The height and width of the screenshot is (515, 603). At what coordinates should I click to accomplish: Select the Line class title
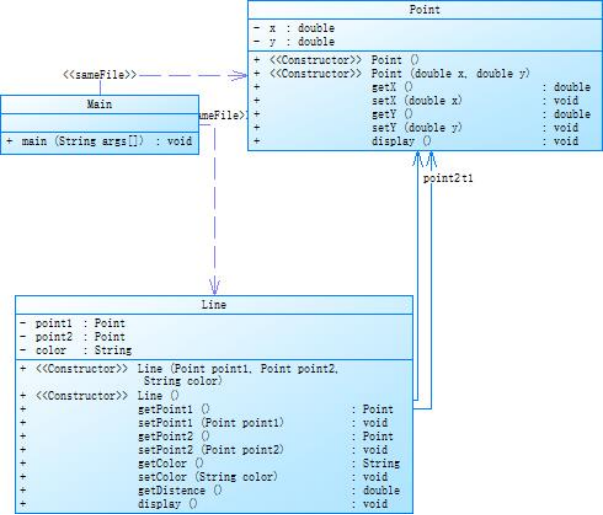[x=214, y=305]
